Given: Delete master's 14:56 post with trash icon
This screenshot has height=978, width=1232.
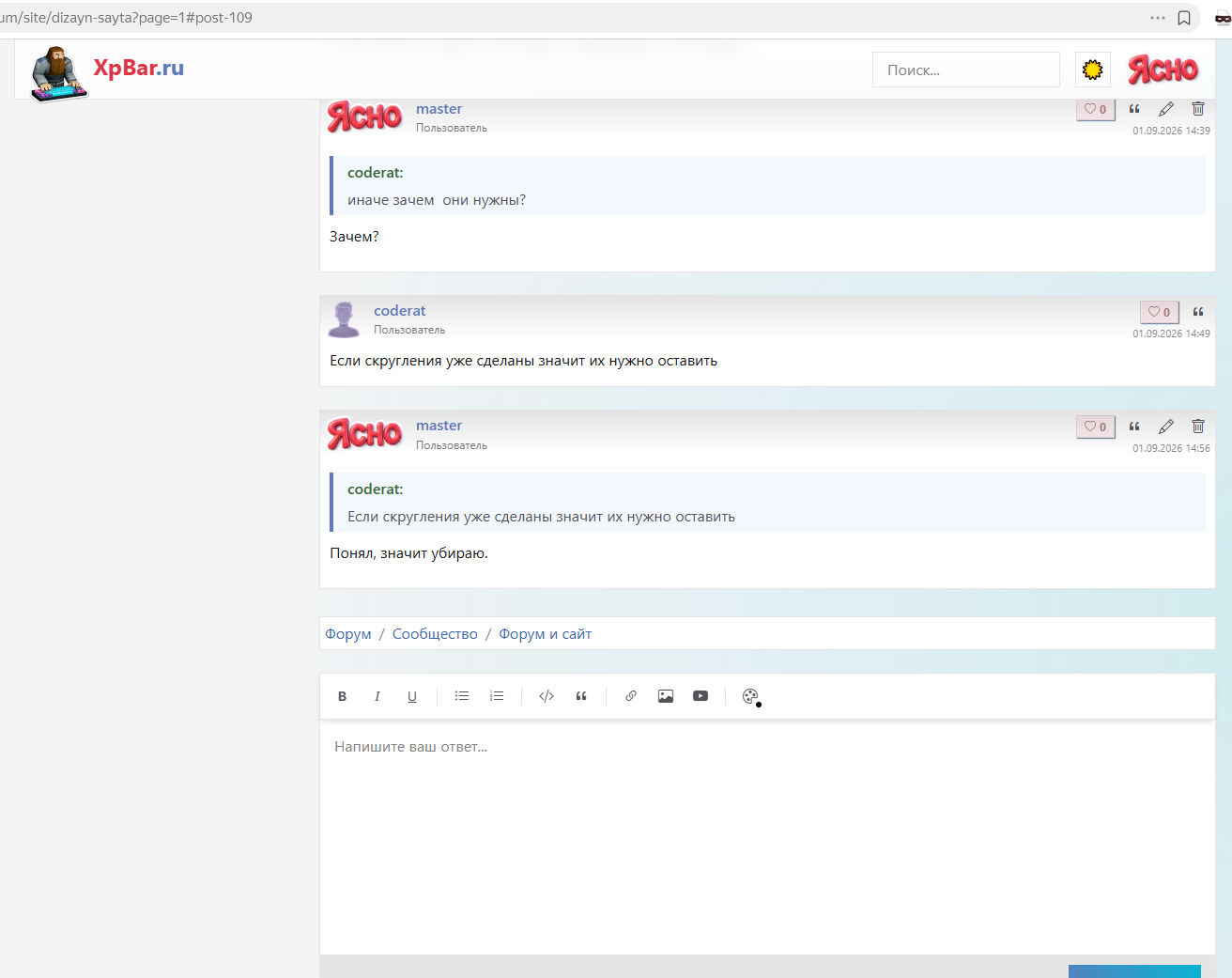Looking at the screenshot, I should (x=1198, y=427).
